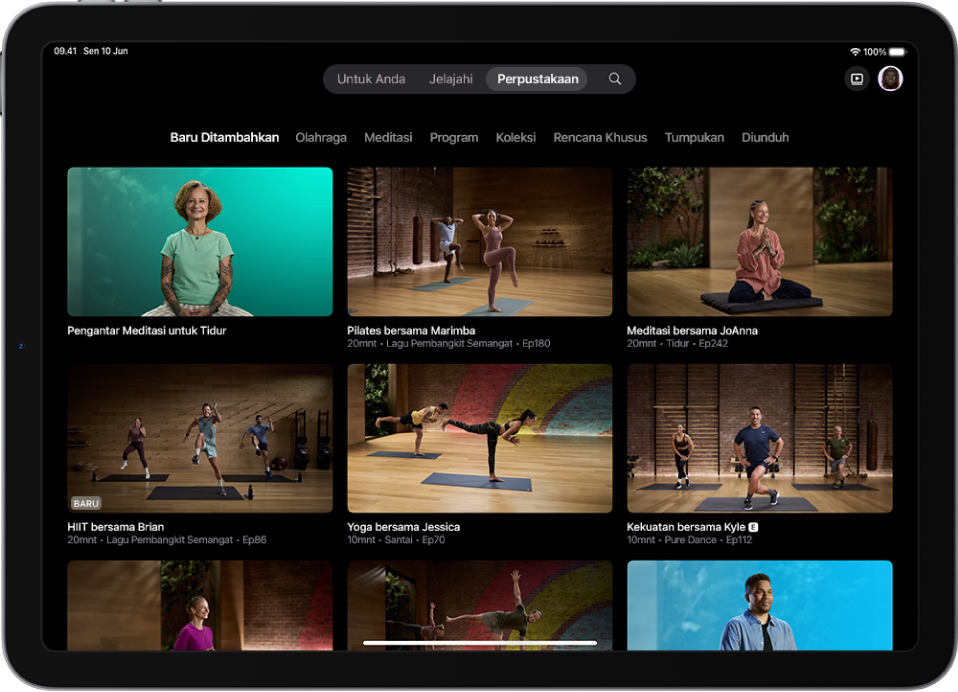Image resolution: width=958 pixels, height=692 pixels.
Task: Open the thumbnail with woman in magenta top
Action: [200, 605]
